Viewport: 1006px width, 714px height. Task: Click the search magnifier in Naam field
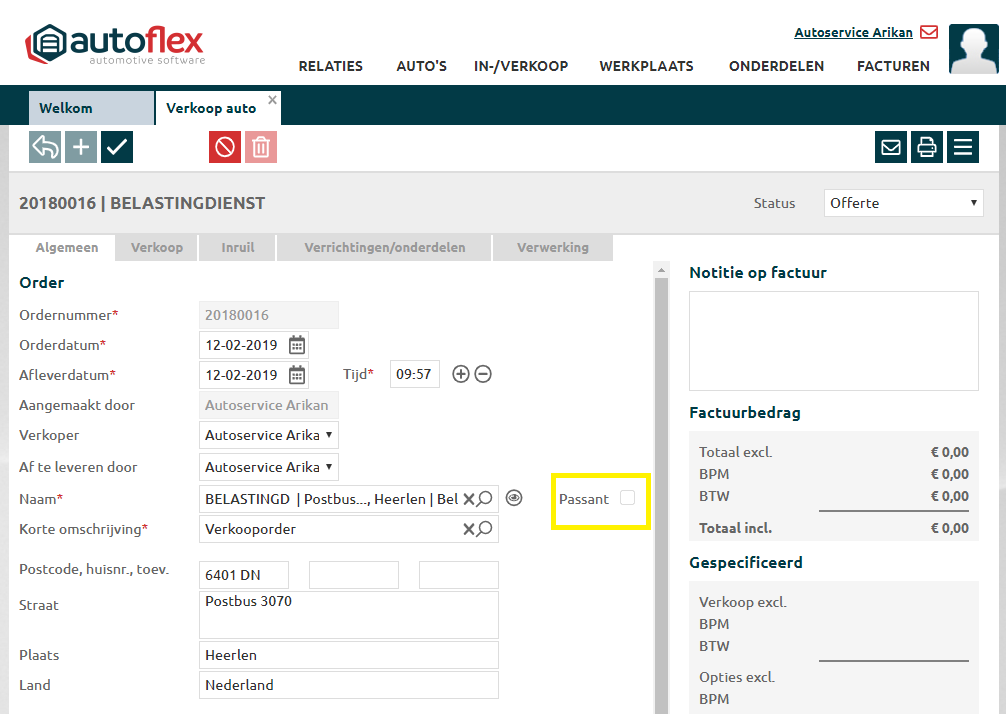[x=485, y=499]
